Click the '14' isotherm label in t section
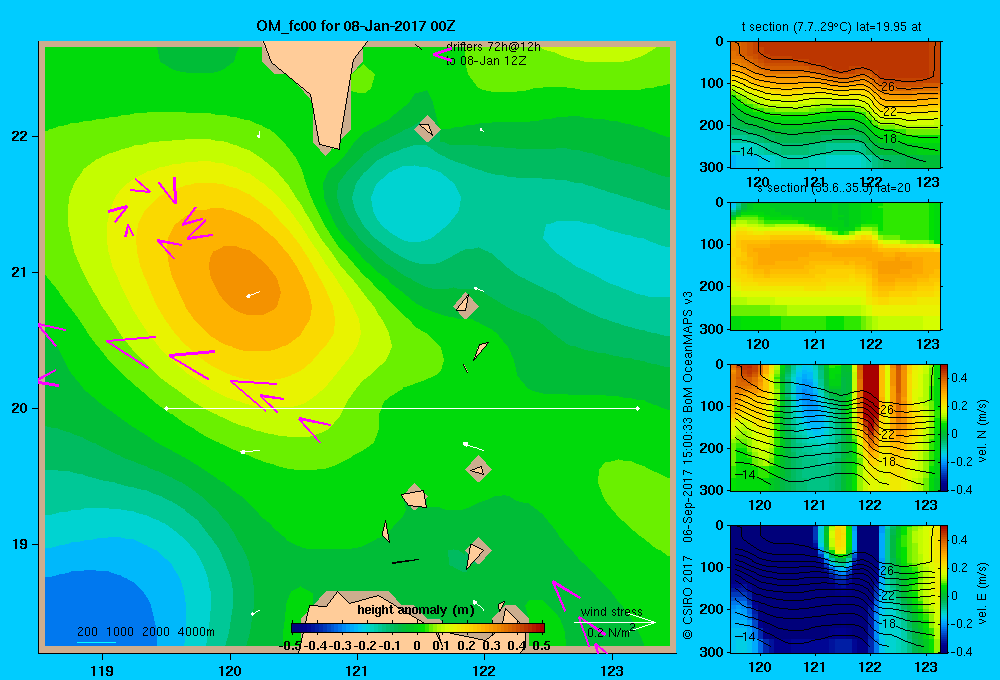 [x=743, y=152]
